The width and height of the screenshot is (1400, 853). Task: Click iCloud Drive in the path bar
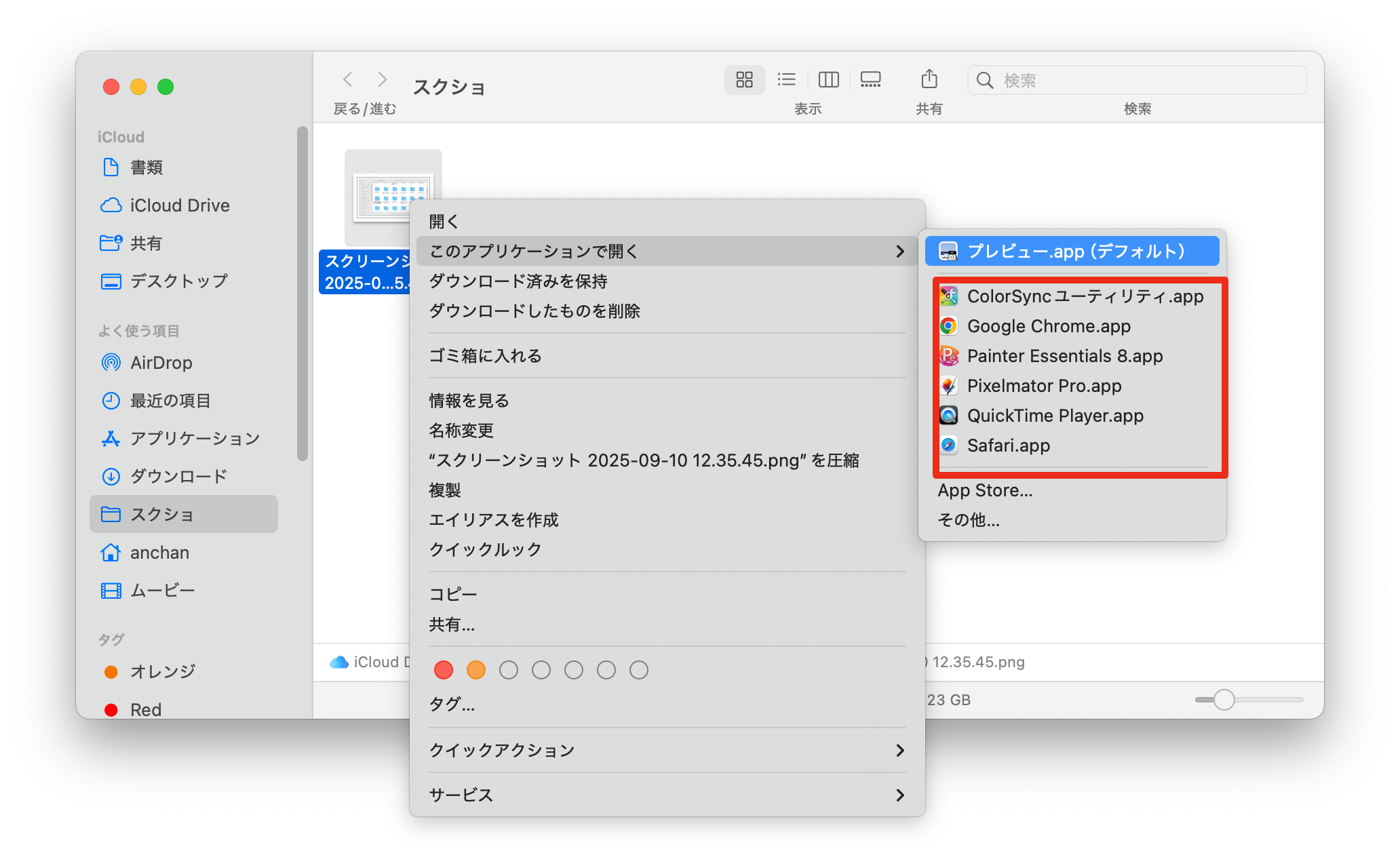click(370, 662)
